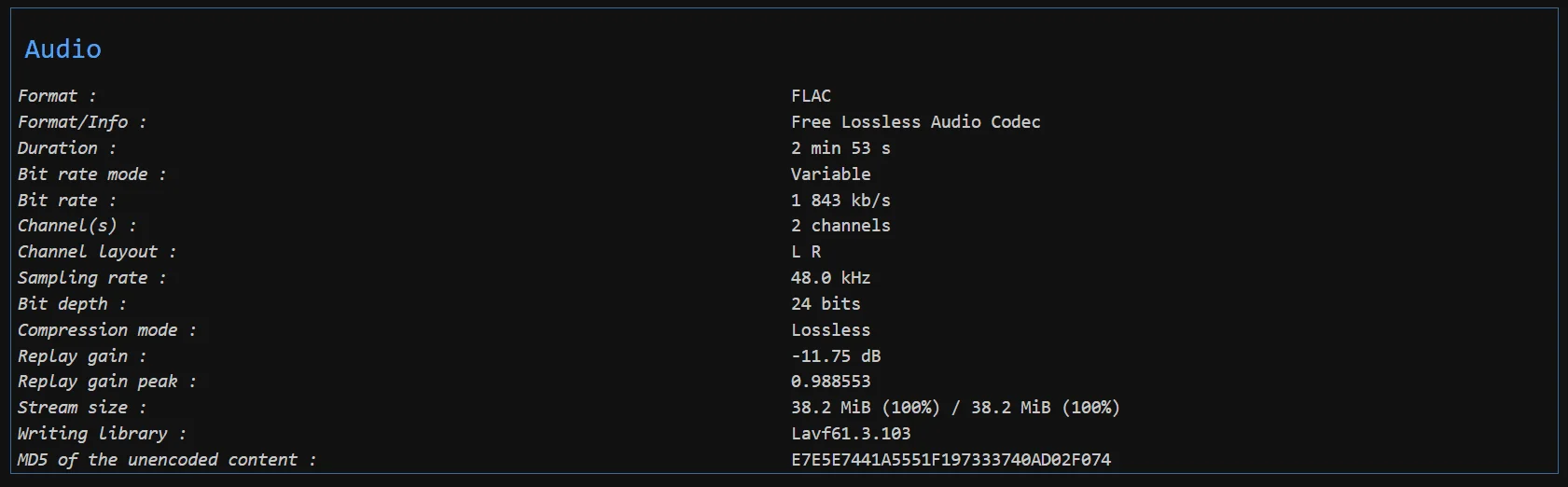Screen dimensions: 1568x487
Task: Select the FLAC format value
Action: tap(811, 96)
